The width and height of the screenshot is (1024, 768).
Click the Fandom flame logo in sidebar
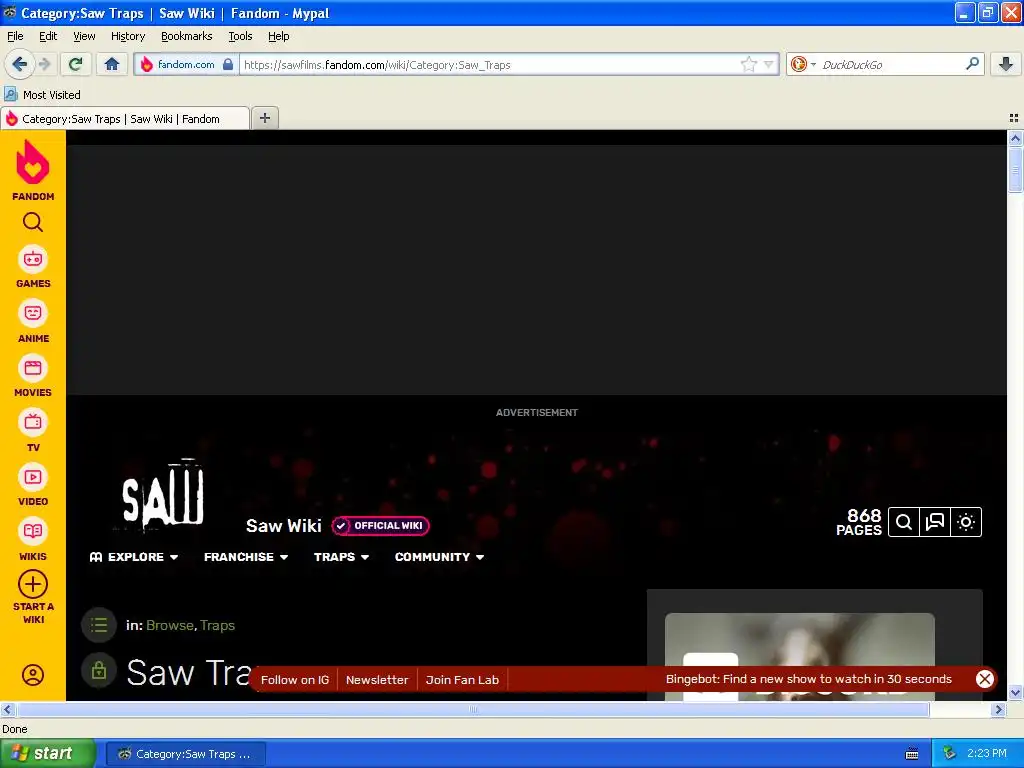(x=33, y=163)
